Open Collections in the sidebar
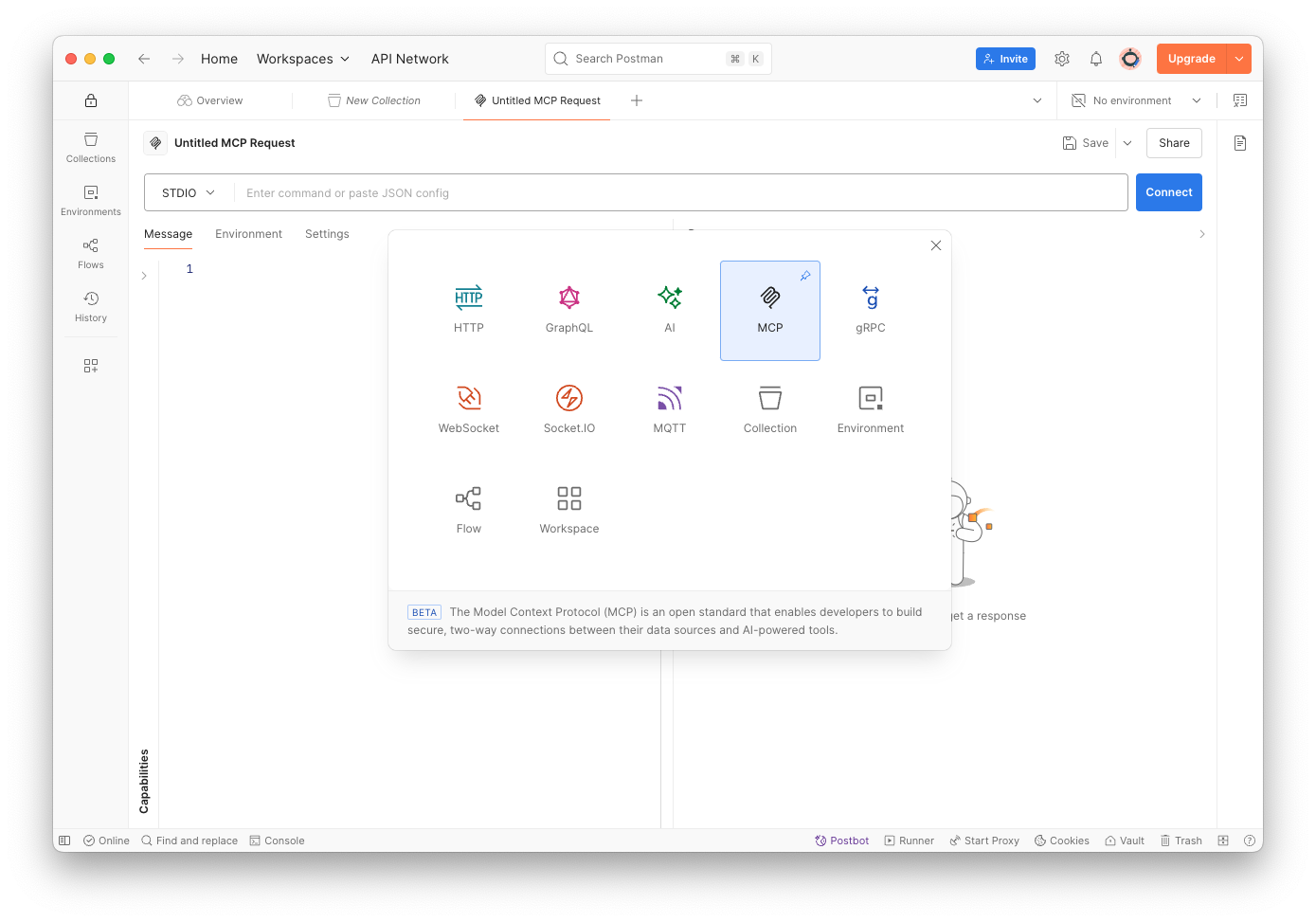 coord(91,148)
